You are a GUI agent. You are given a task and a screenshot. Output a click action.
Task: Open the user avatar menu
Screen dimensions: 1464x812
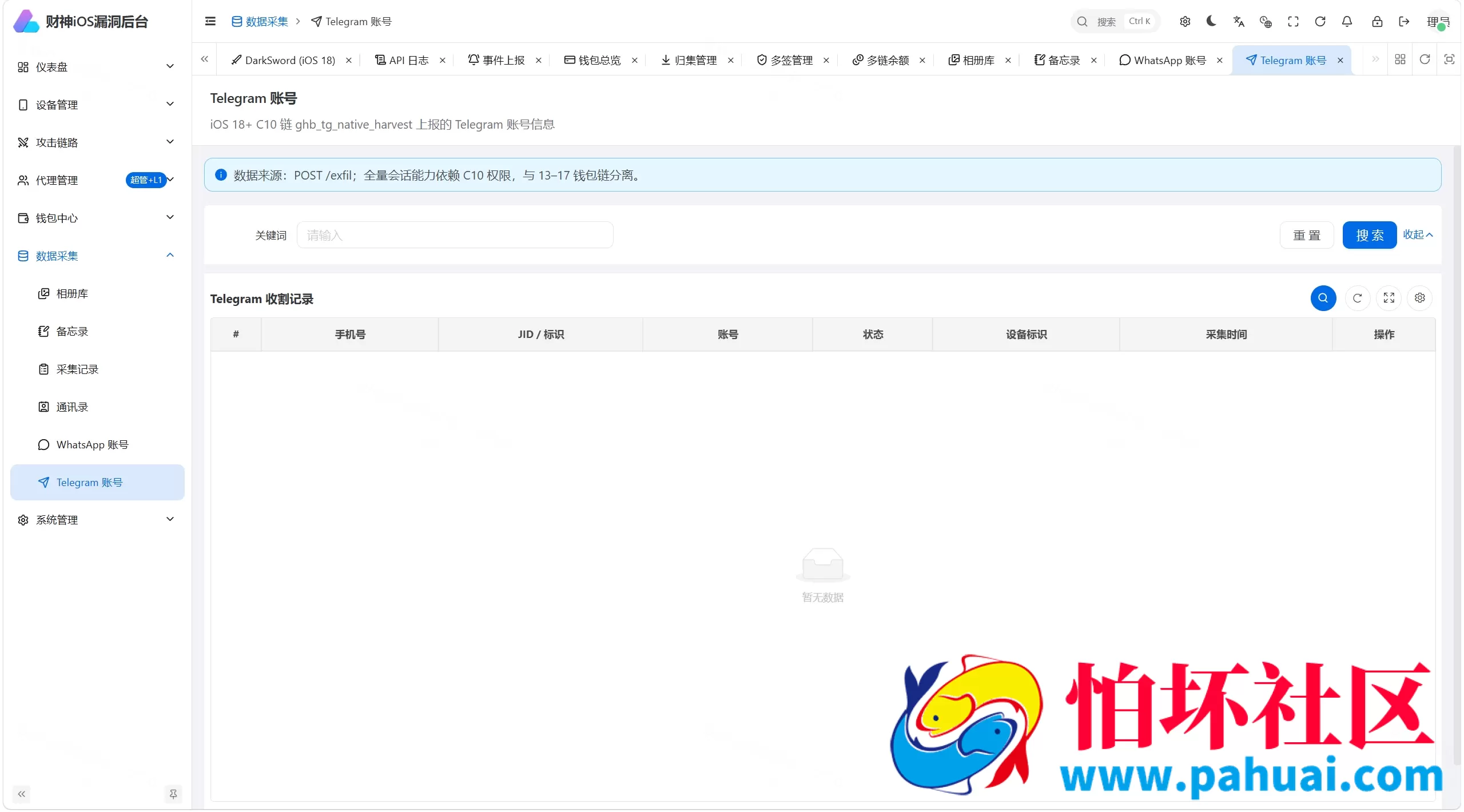click(1438, 22)
